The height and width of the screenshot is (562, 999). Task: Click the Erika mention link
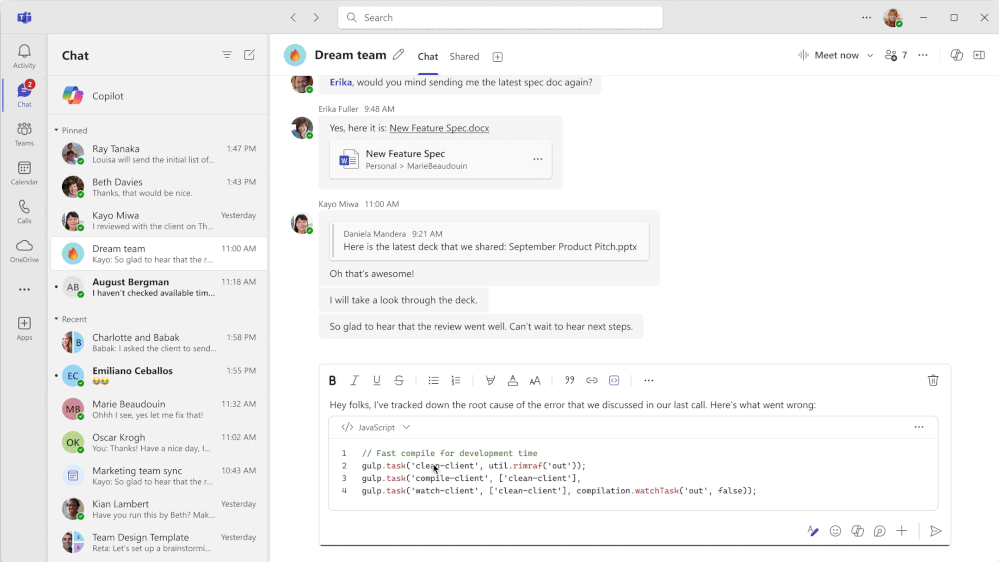coord(340,82)
